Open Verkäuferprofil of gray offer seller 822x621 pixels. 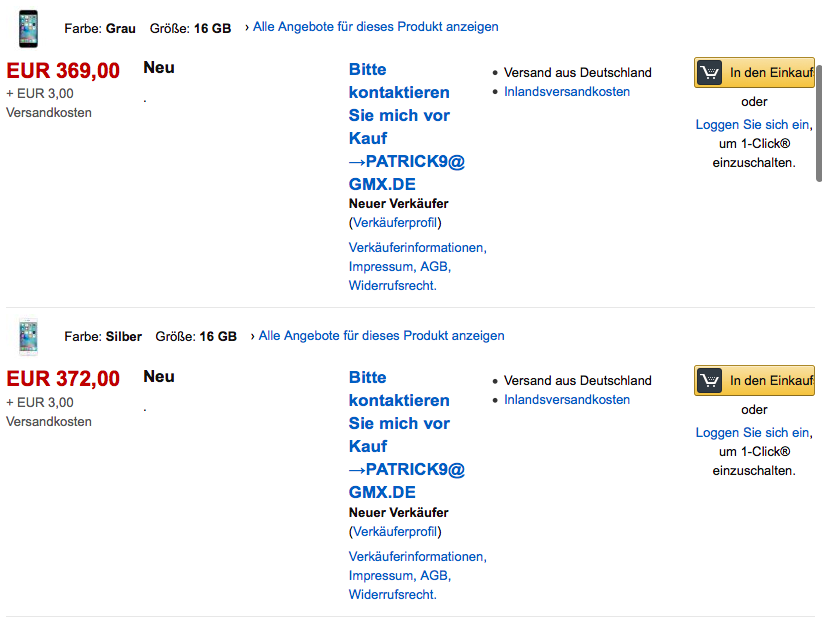click(x=396, y=223)
